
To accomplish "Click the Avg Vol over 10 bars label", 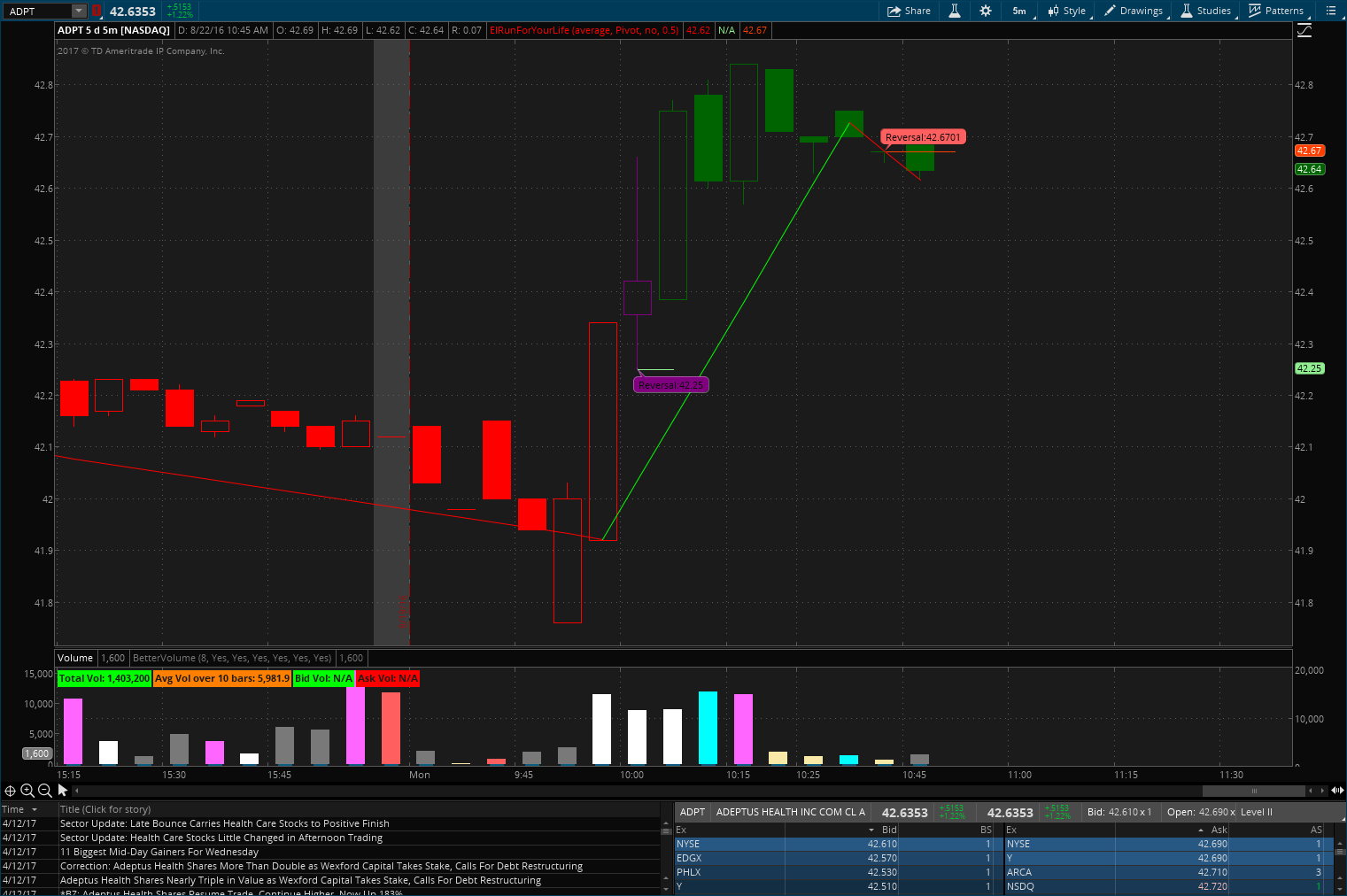I will click(221, 678).
